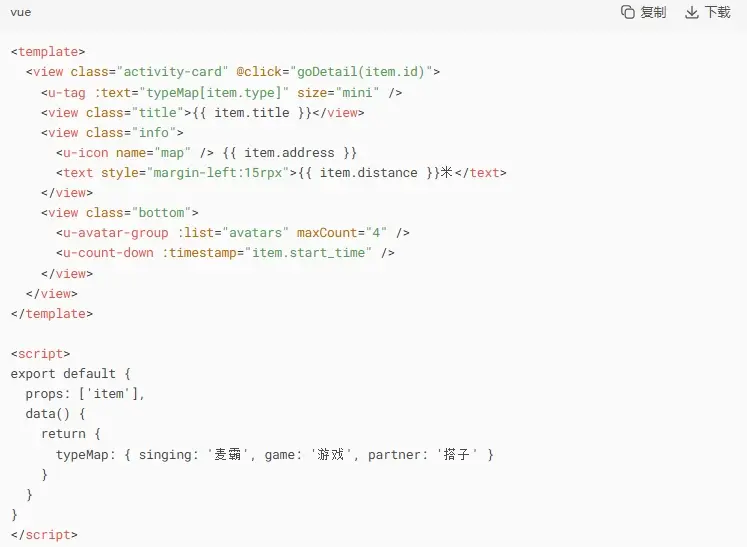Click the closing </script> tag
The height and width of the screenshot is (547, 747).
click(x=44, y=535)
